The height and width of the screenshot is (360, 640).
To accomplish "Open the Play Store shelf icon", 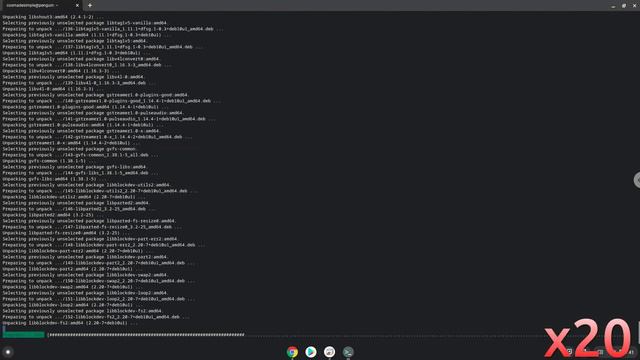I will tap(311, 352).
